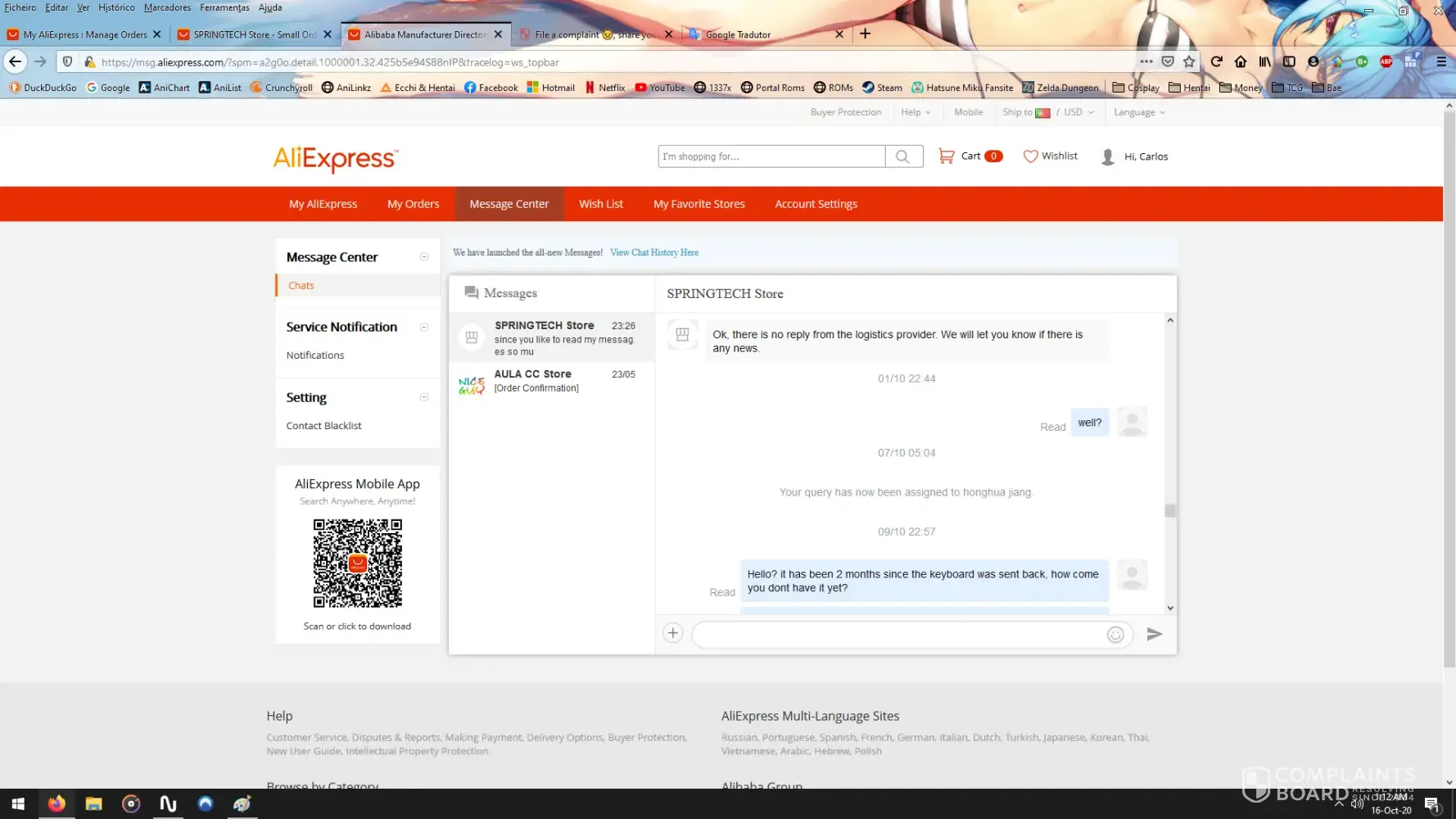Open the Help dropdown menu
The image size is (1456, 819).
[x=916, y=112]
